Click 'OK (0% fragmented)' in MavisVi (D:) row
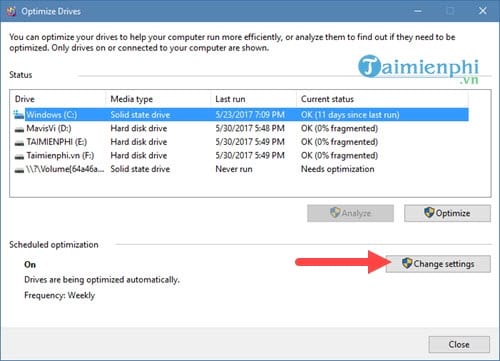Screen dimensions: 500x361 tap(339, 128)
